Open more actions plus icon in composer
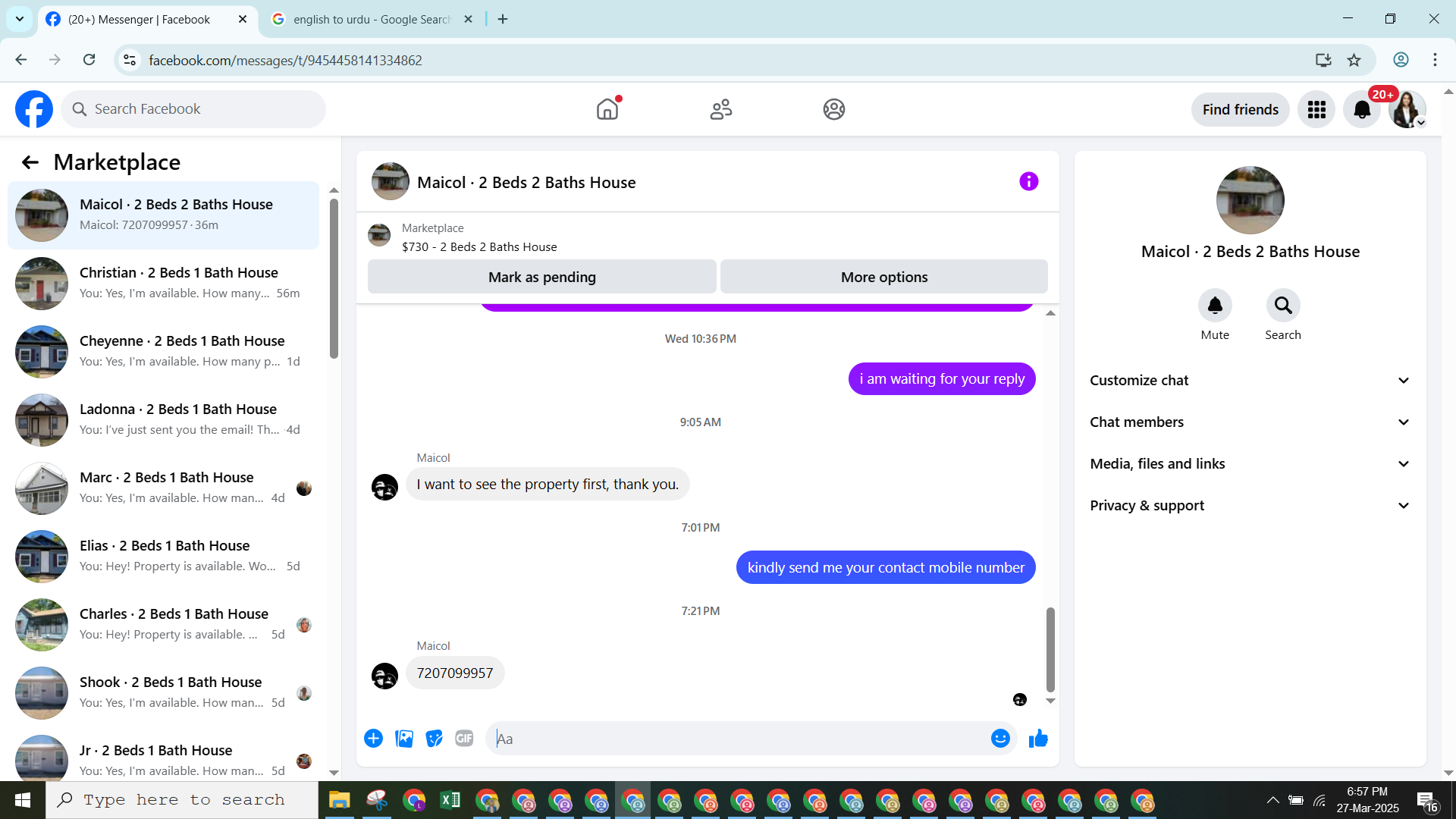This screenshot has width=1456, height=819. pyautogui.click(x=373, y=739)
